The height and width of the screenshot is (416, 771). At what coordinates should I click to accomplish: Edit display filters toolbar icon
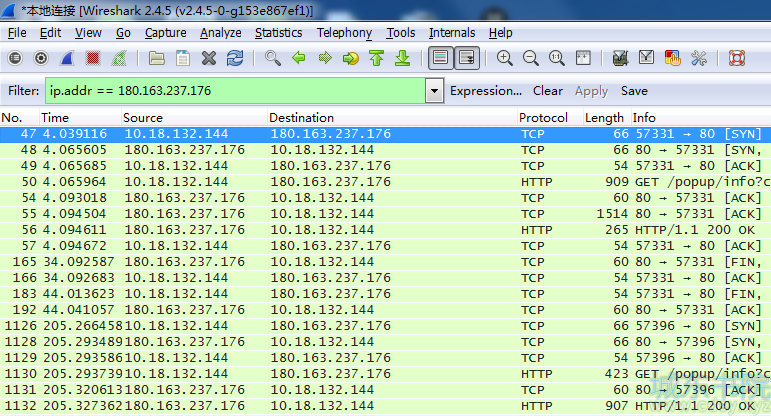(647, 59)
